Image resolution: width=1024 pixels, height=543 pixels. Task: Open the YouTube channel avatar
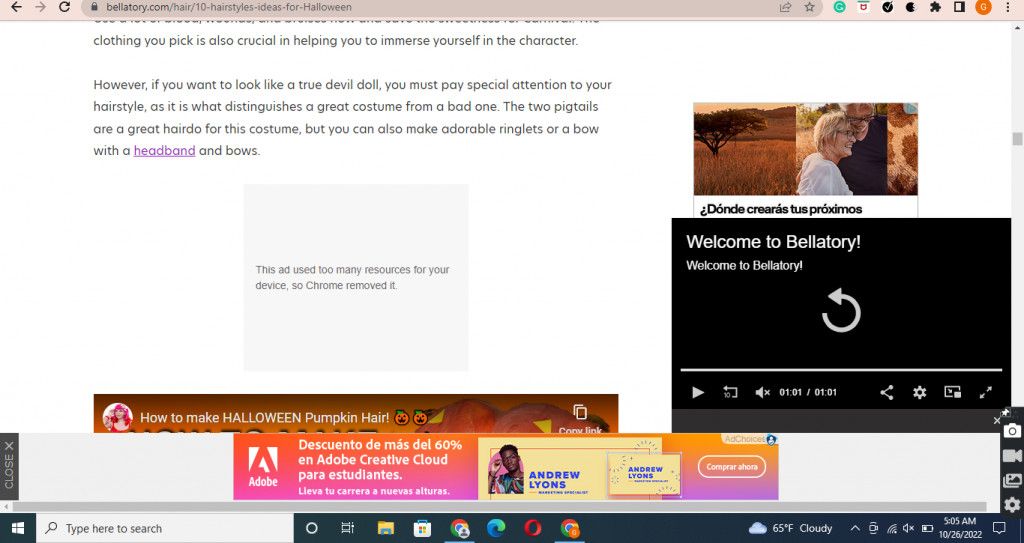point(118,418)
